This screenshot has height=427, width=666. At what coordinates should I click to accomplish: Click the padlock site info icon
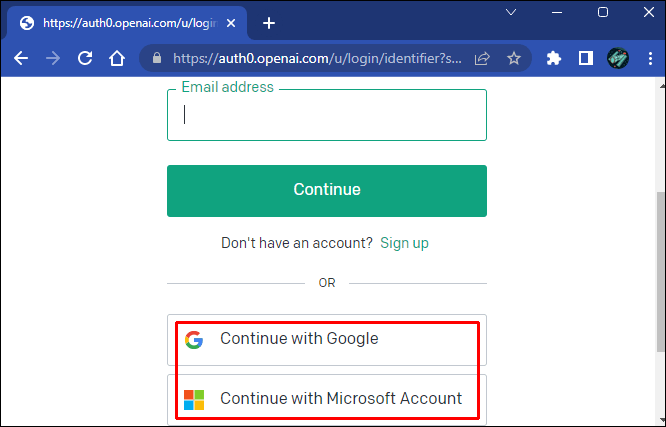(156, 59)
